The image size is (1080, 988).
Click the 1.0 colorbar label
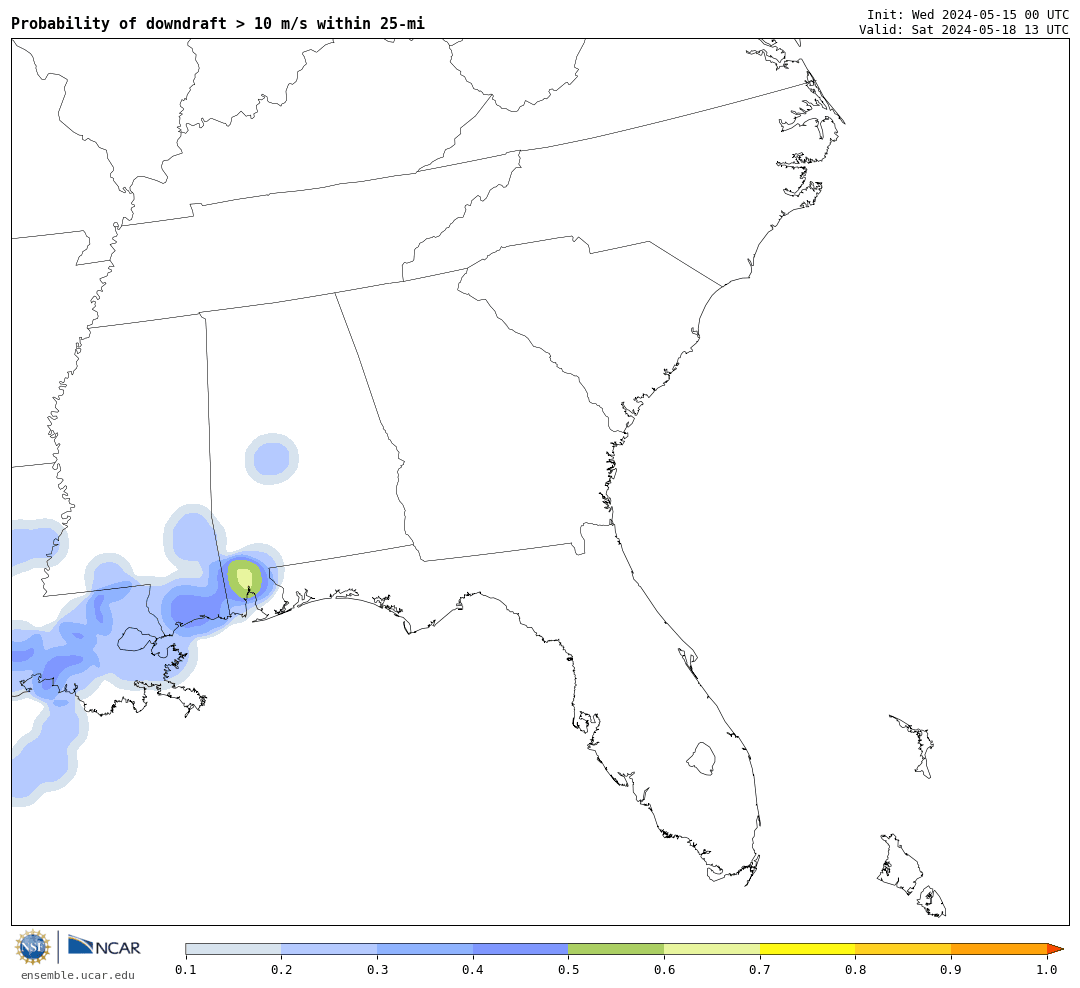pyautogui.click(x=1047, y=970)
